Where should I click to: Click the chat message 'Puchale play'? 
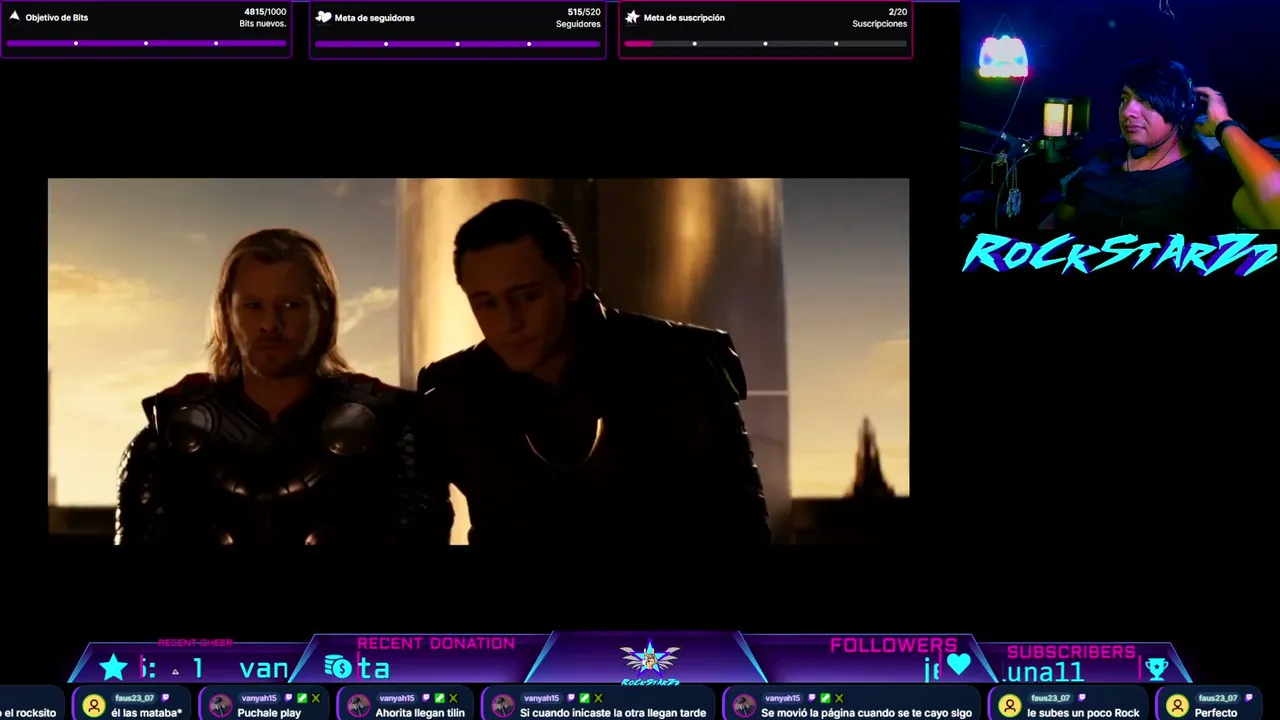click(269, 713)
